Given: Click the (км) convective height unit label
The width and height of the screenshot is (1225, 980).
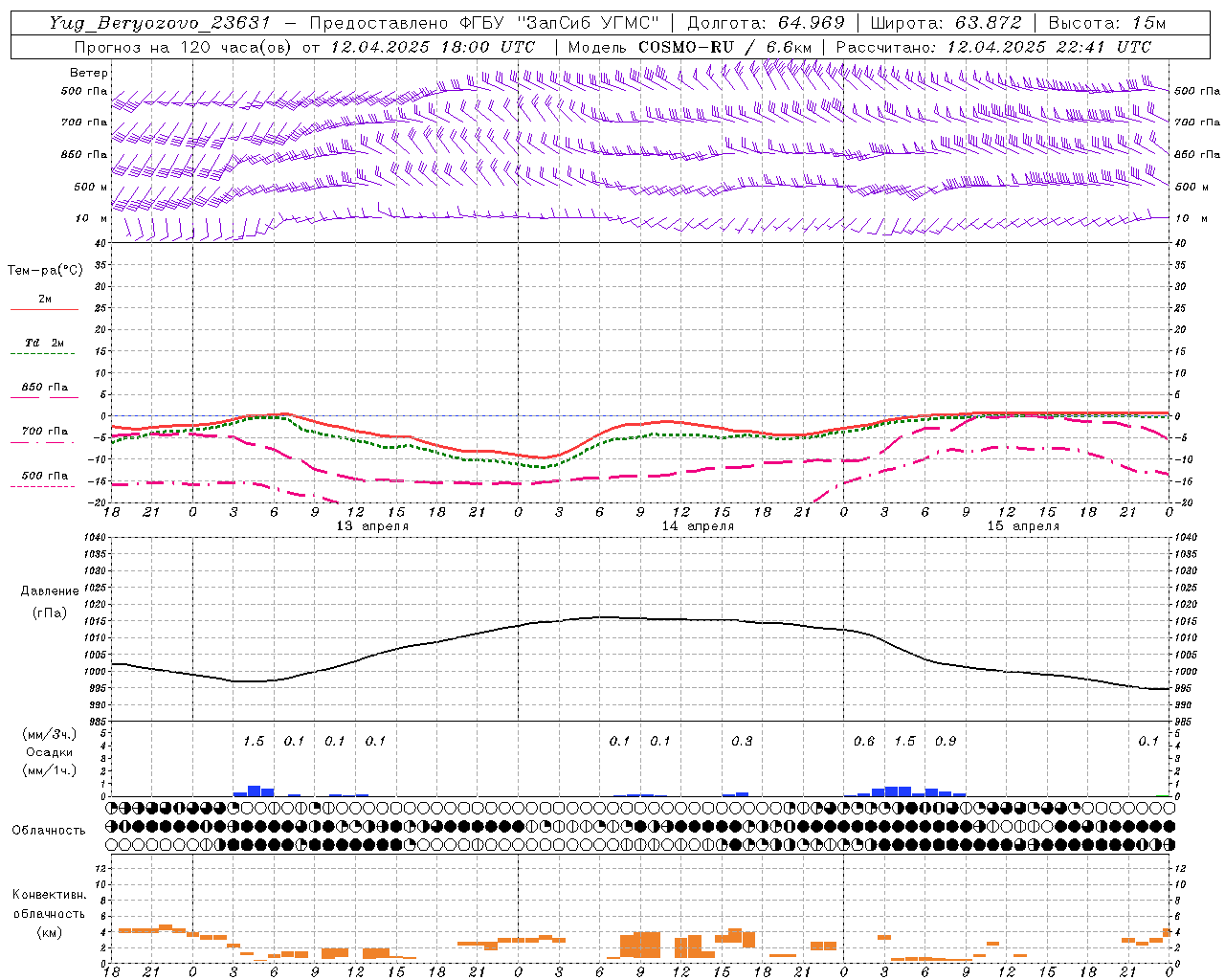Looking at the screenshot, I should (x=50, y=932).
